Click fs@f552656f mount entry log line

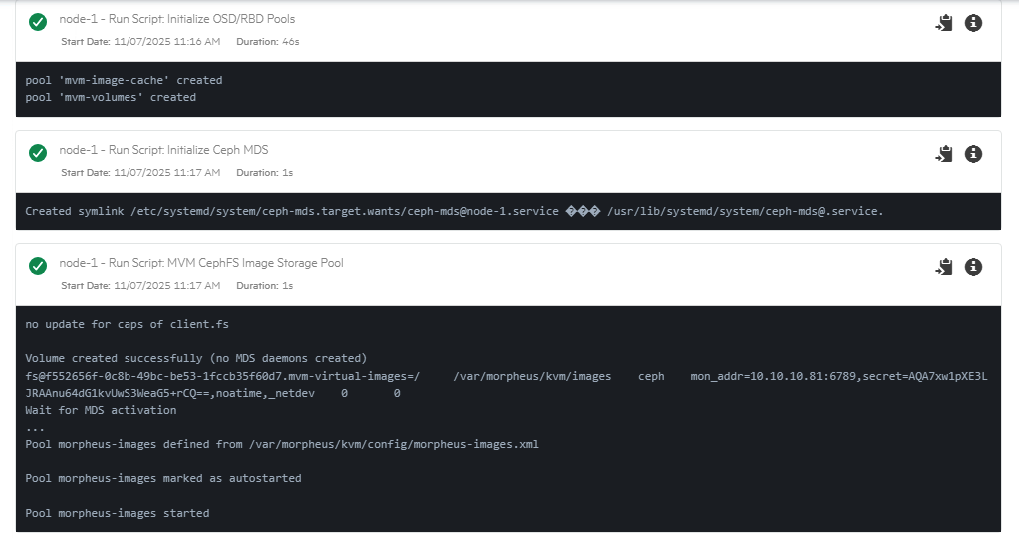tap(506, 376)
